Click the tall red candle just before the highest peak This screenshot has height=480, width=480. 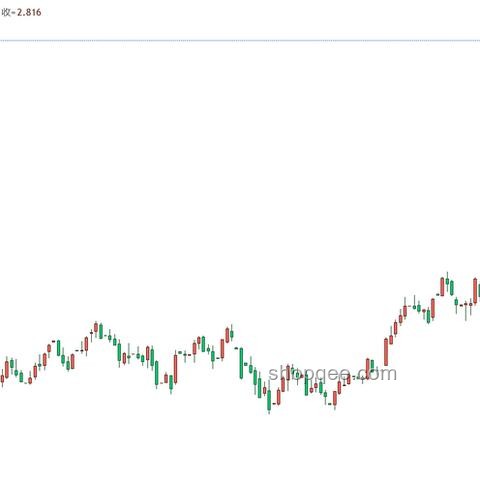pyautogui.click(x=433, y=309)
